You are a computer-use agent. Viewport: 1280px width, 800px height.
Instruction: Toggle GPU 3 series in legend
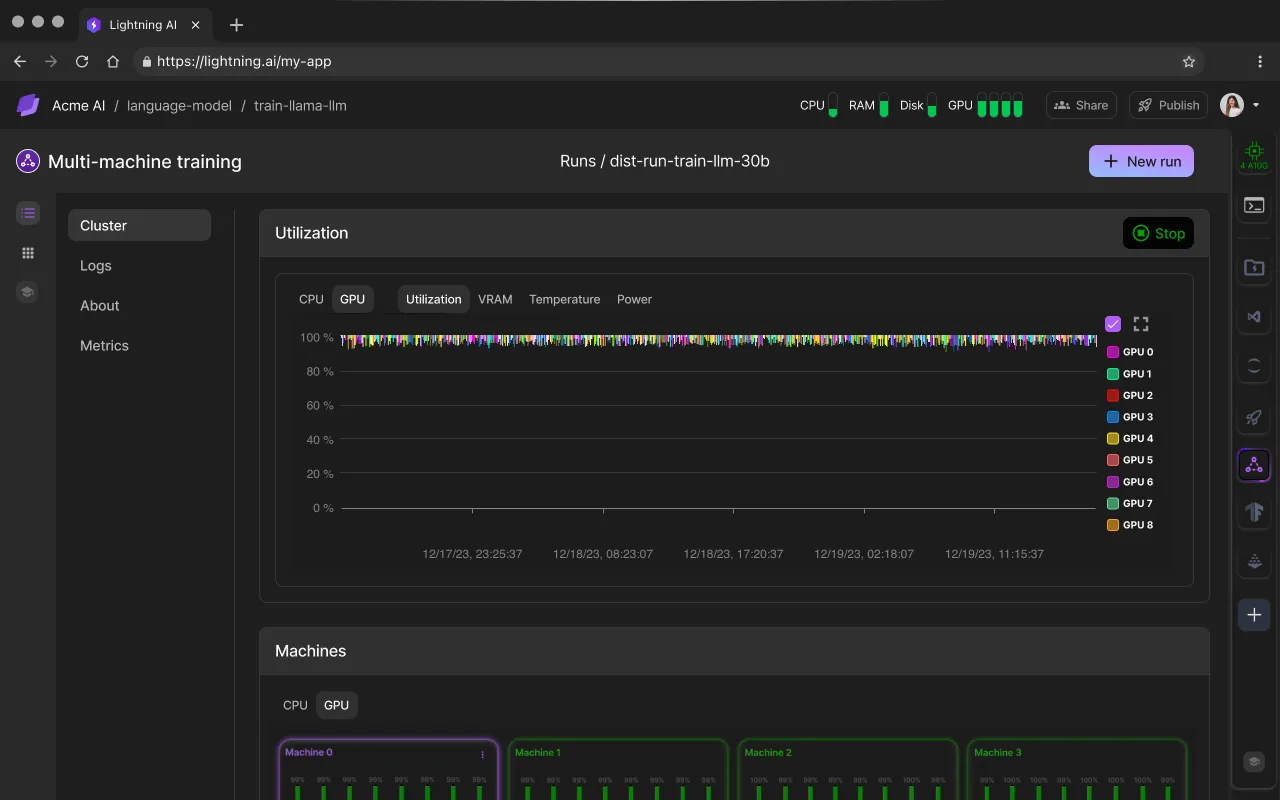point(1130,417)
